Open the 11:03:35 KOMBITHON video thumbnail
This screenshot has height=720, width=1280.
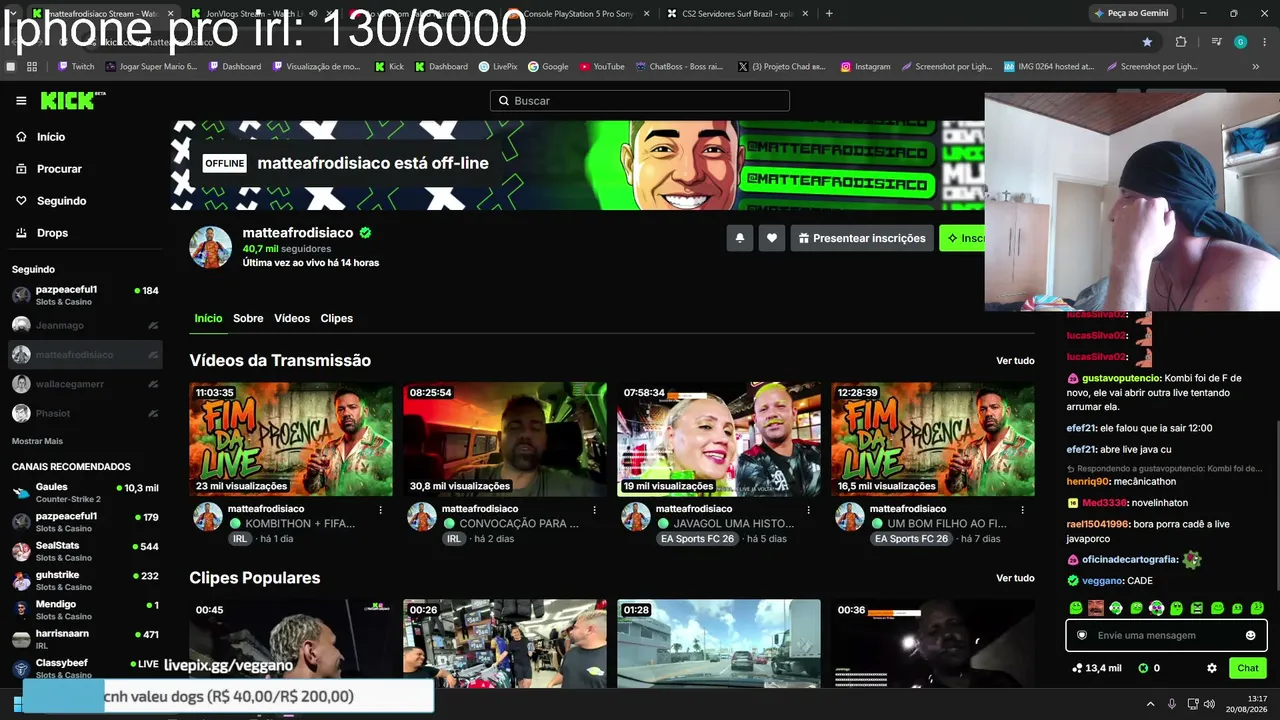coord(291,439)
